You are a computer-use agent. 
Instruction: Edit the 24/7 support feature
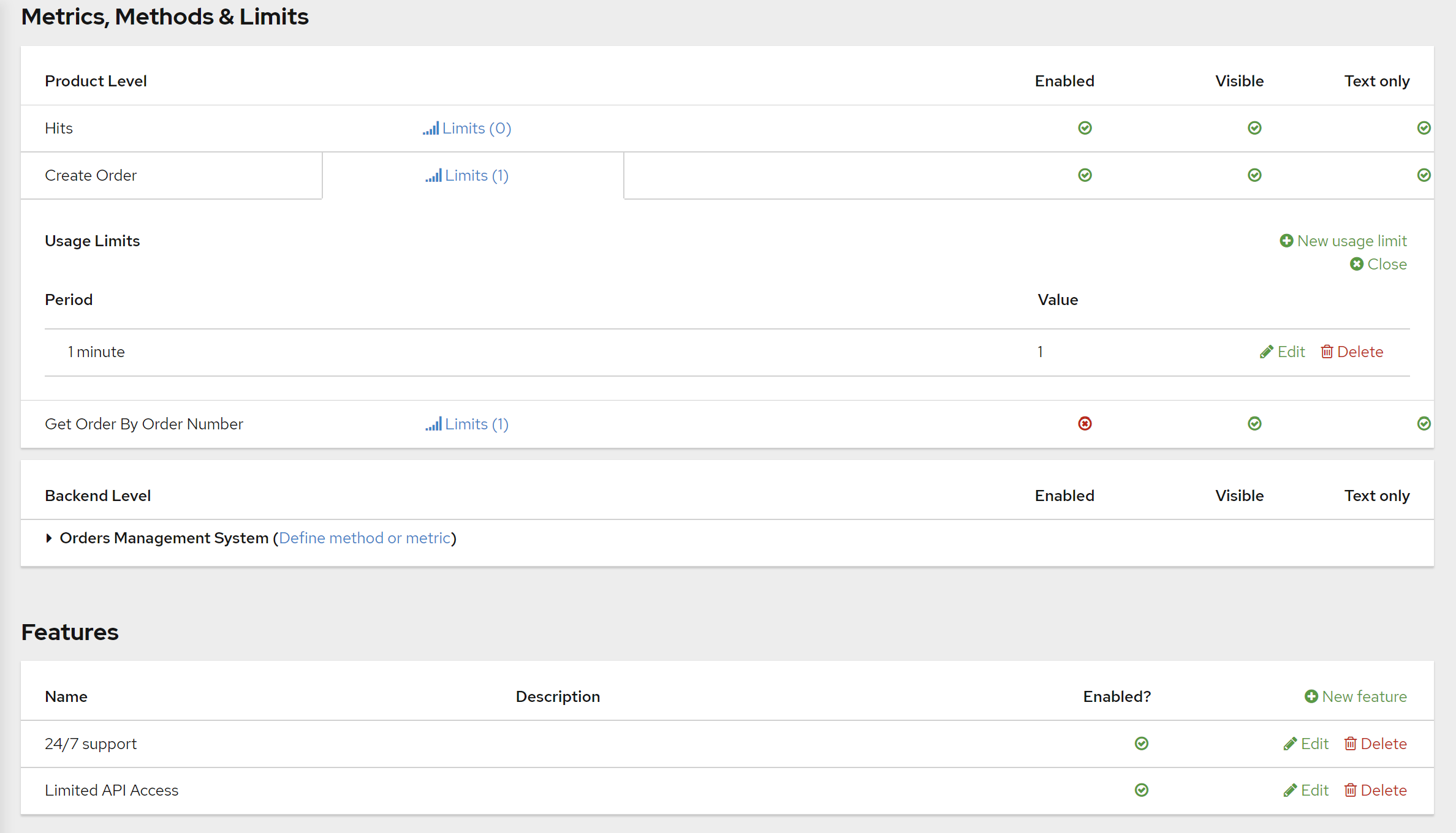click(x=1306, y=744)
